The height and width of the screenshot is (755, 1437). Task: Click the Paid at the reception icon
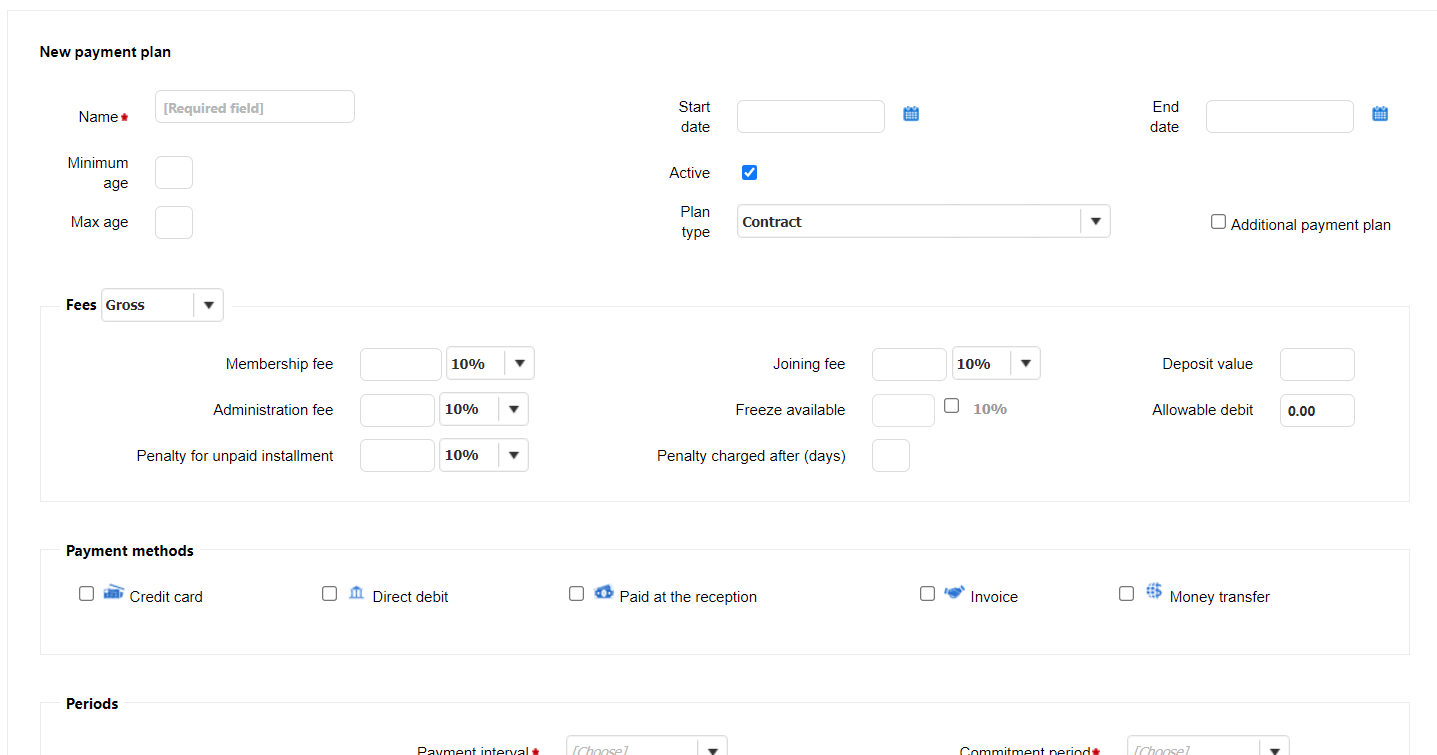point(604,593)
